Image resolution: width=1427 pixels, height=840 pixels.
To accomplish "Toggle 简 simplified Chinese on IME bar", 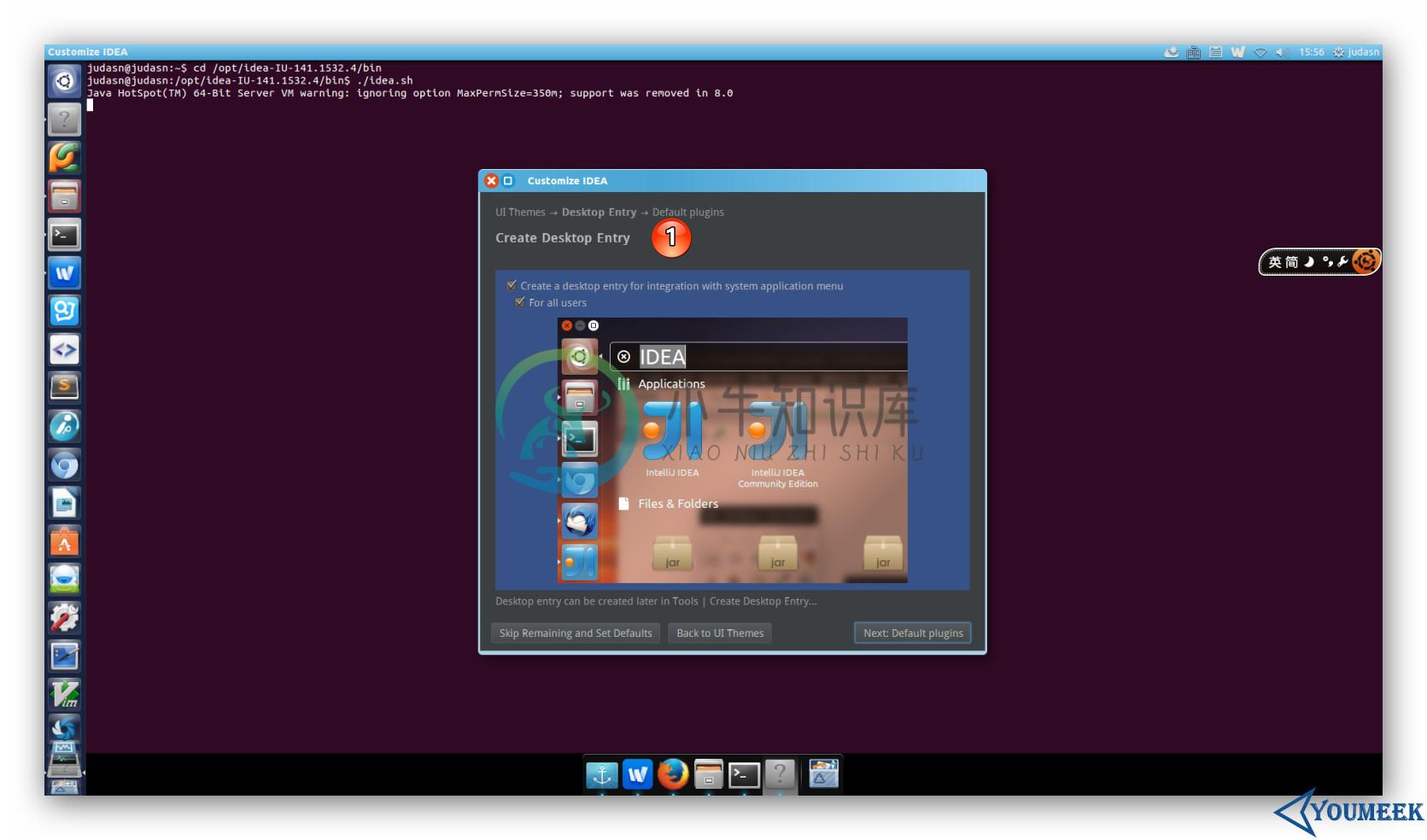I will (1292, 262).
